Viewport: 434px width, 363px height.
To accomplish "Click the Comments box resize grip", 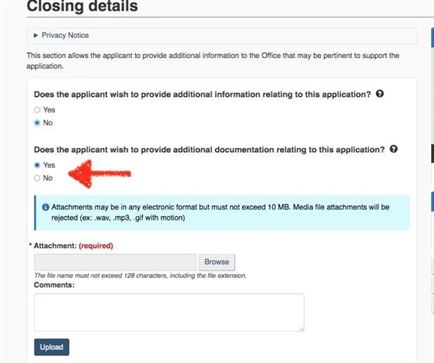I will [x=301, y=329].
